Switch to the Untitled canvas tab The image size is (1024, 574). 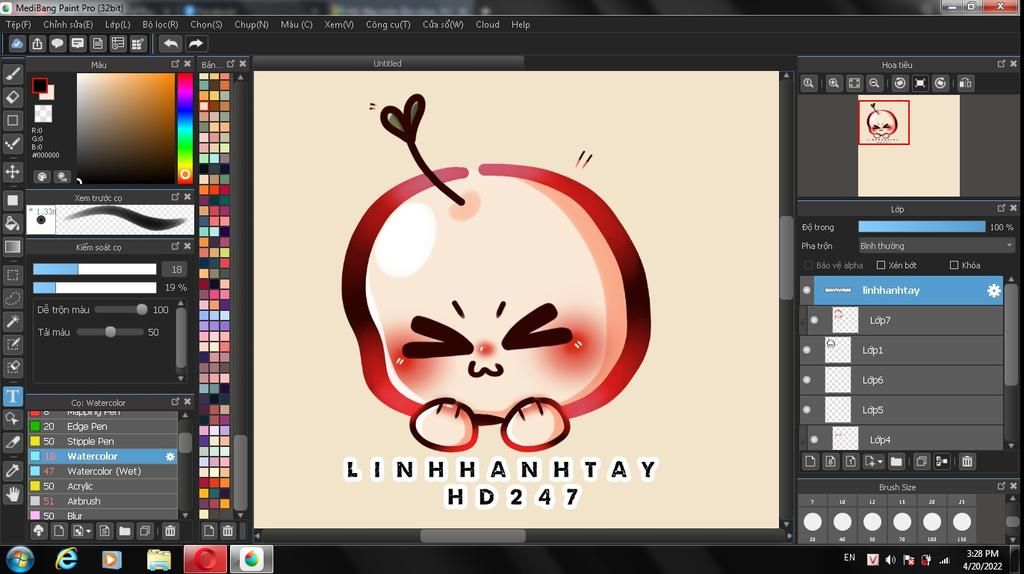(388, 63)
